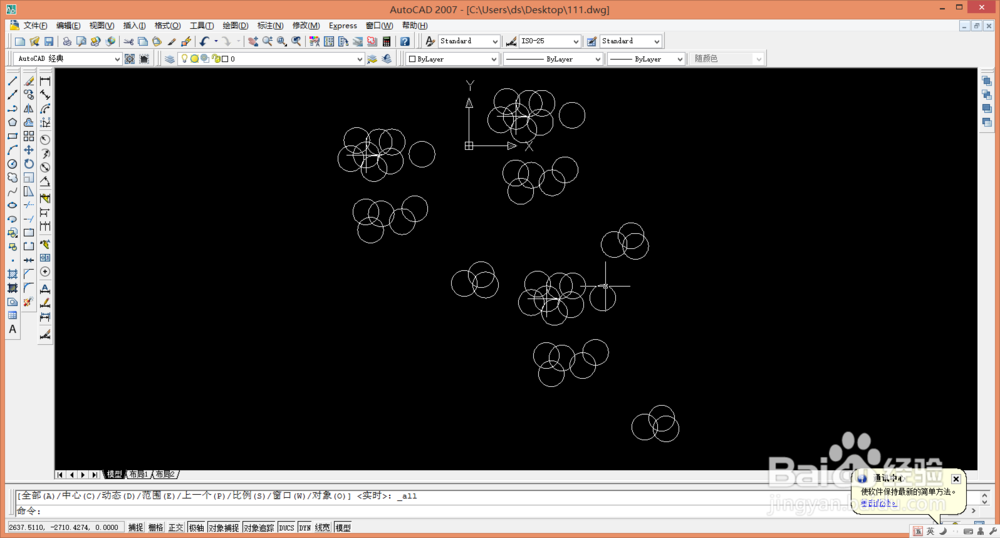The width and height of the screenshot is (1000, 538).
Task: Click the coordinates readout in status bar
Action: coord(64,528)
